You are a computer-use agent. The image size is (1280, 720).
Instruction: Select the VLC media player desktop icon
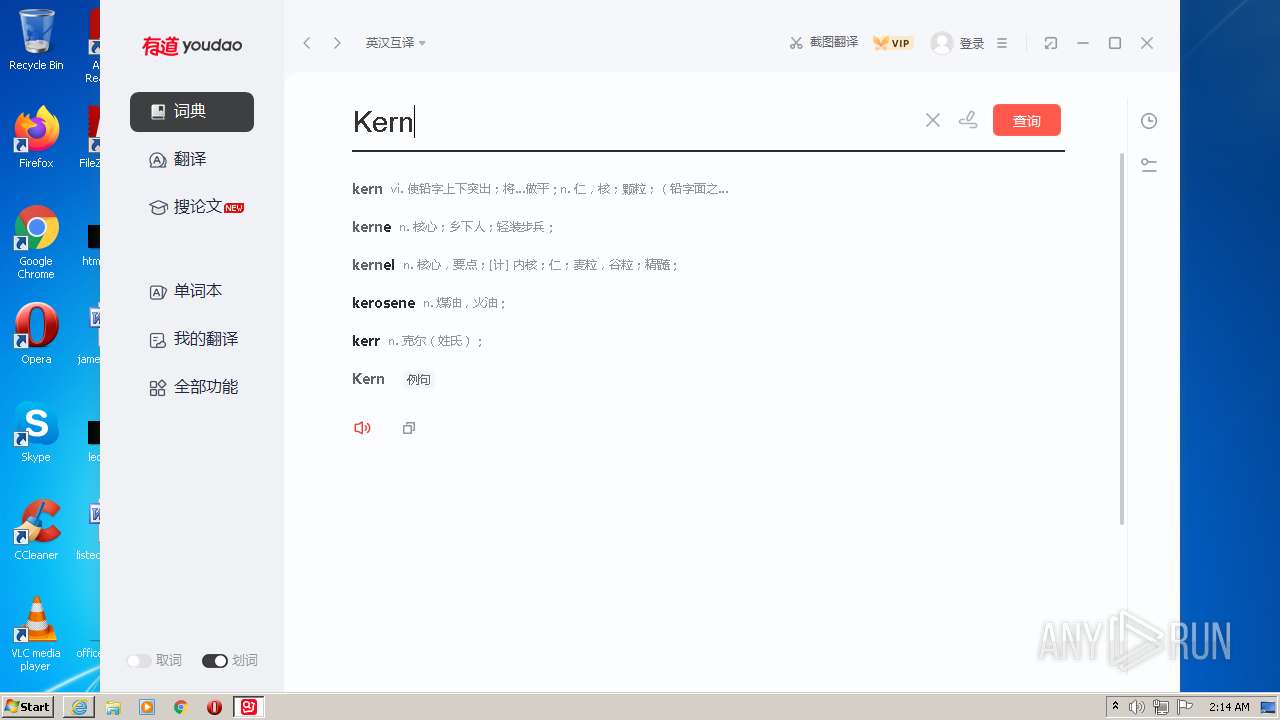point(36,634)
